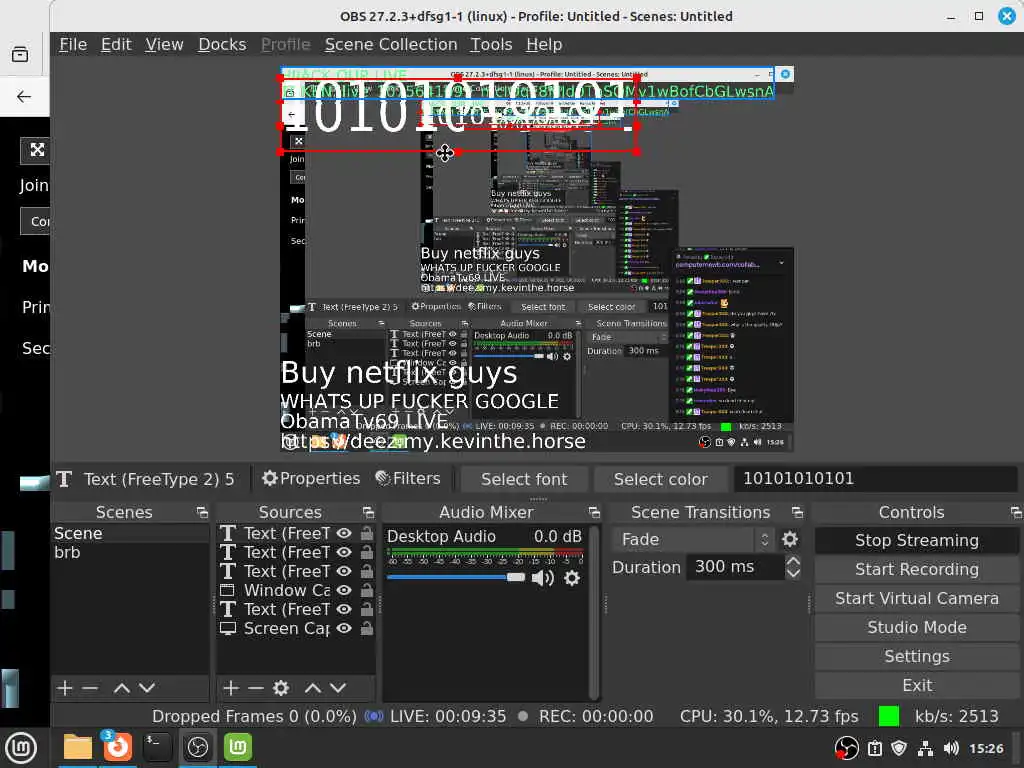Open source properties gear in Sources toolbar
Viewport: 1024px width, 768px height.
click(x=281, y=688)
